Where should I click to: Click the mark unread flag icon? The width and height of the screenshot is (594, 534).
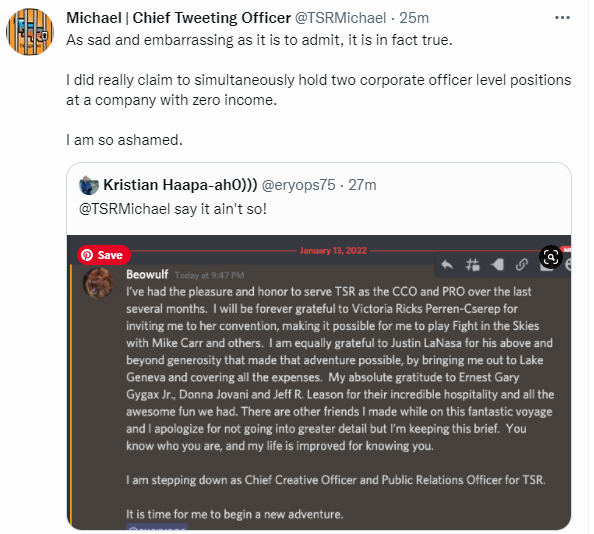coord(497,265)
